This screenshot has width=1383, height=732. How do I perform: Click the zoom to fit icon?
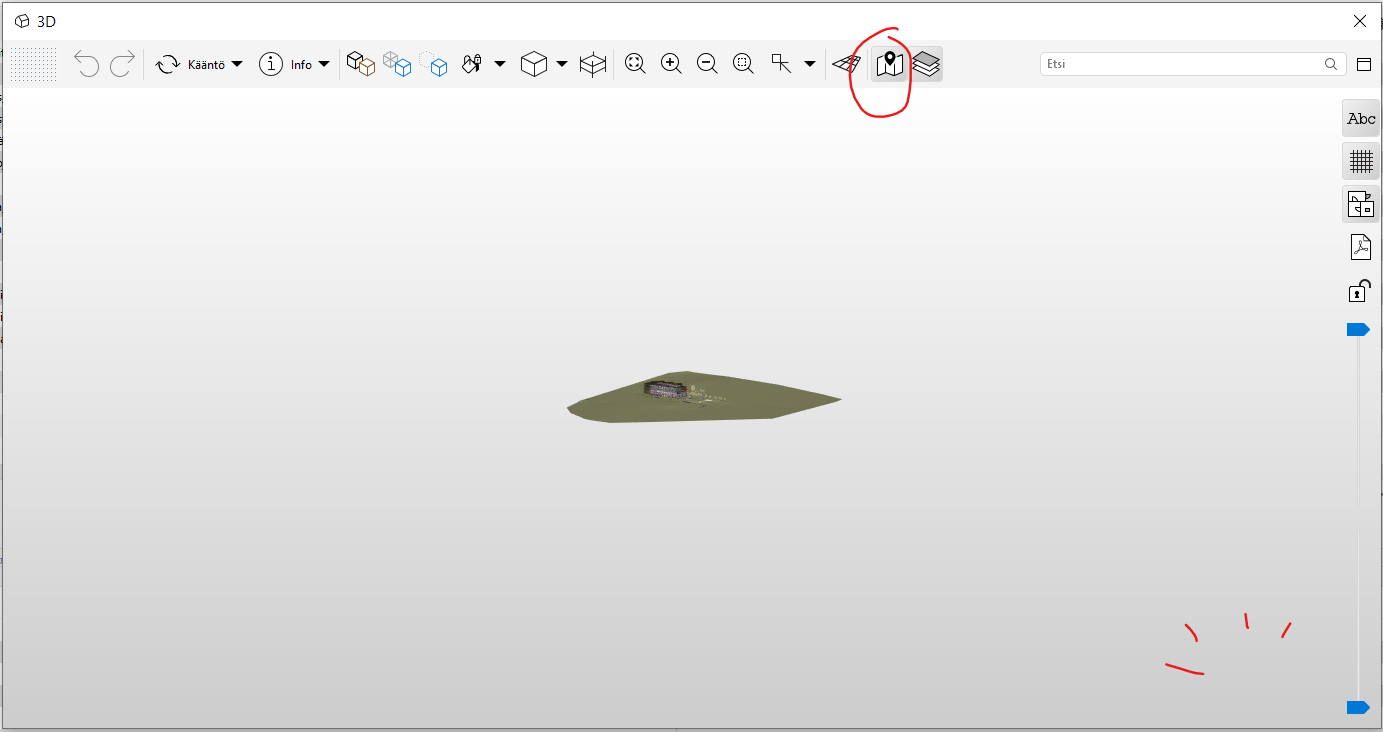tap(635, 64)
